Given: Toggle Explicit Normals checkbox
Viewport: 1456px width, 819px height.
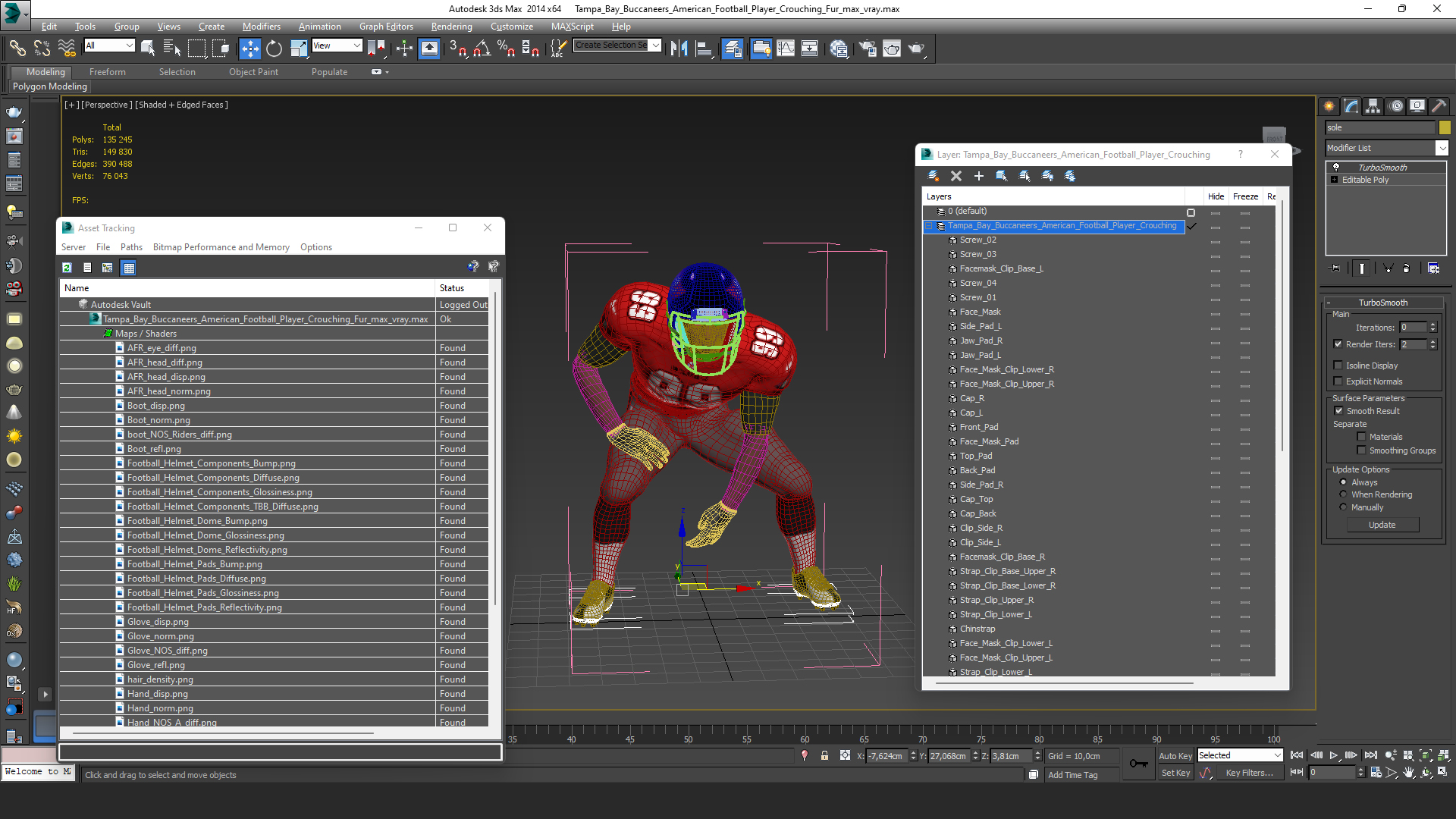Looking at the screenshot, I should coord(1338,381).
